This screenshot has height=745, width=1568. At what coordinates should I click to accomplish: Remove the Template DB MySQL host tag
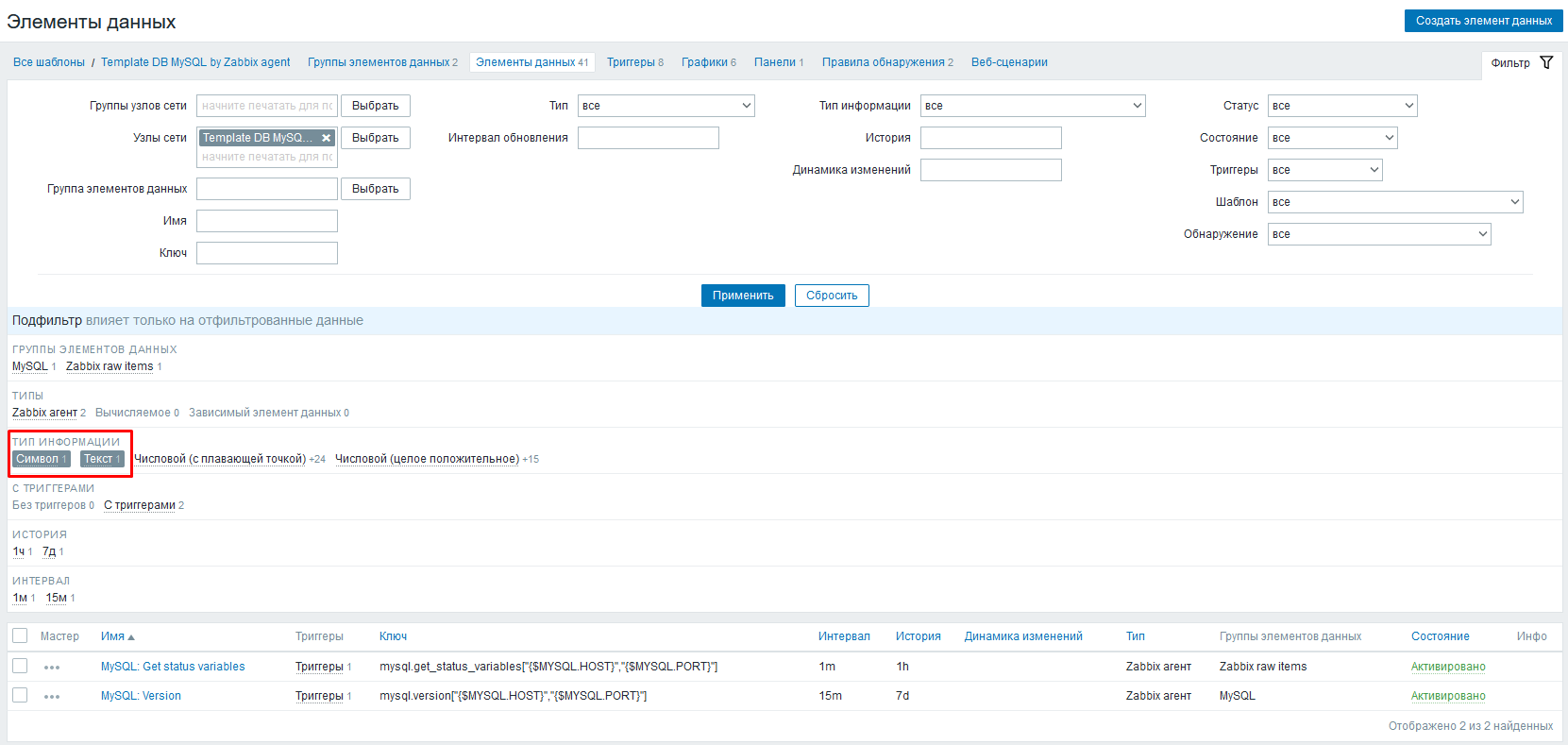pos(327,138)
